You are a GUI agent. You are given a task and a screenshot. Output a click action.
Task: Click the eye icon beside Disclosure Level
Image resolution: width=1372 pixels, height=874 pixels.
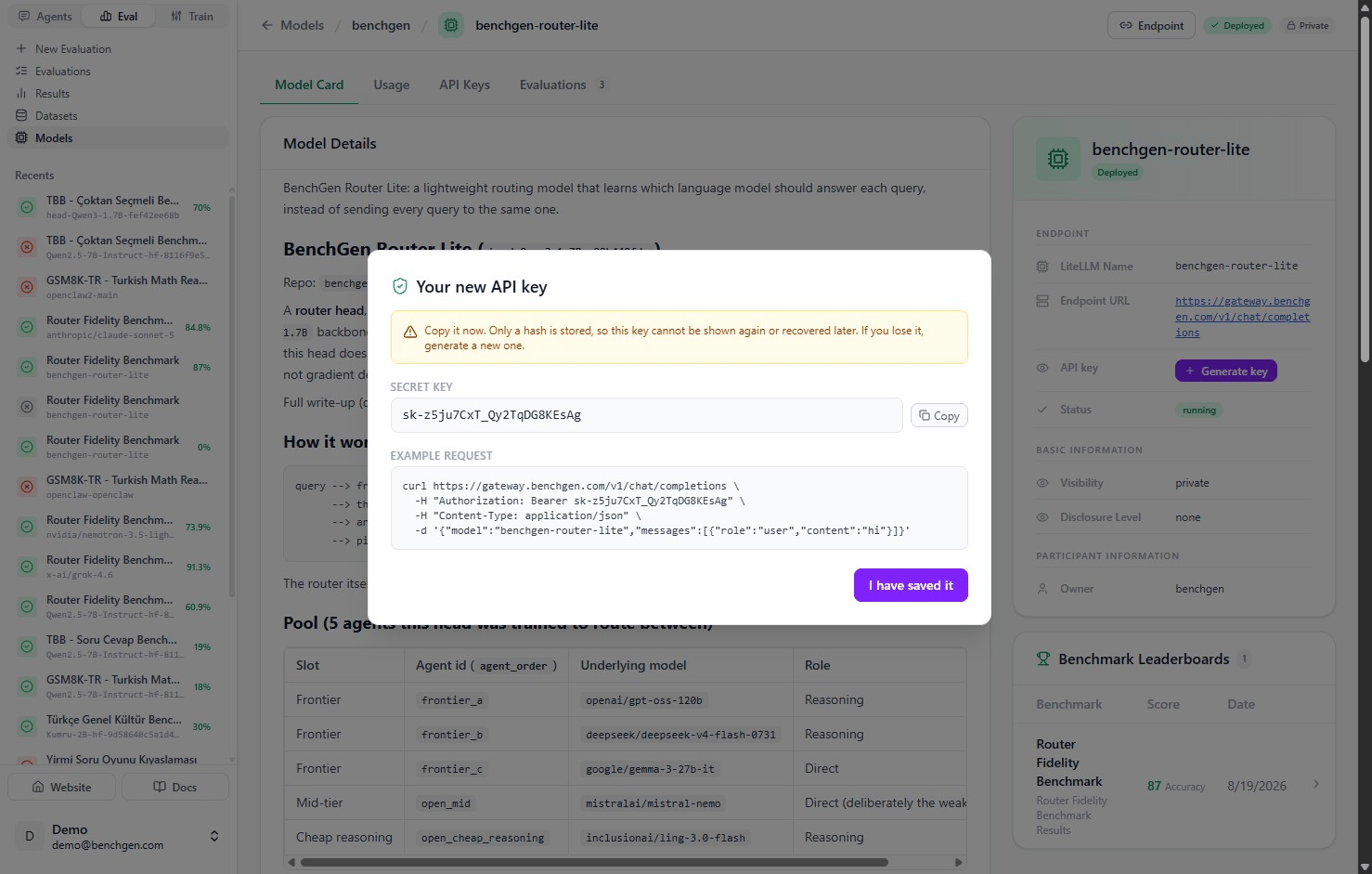[x=1042, y=517]
